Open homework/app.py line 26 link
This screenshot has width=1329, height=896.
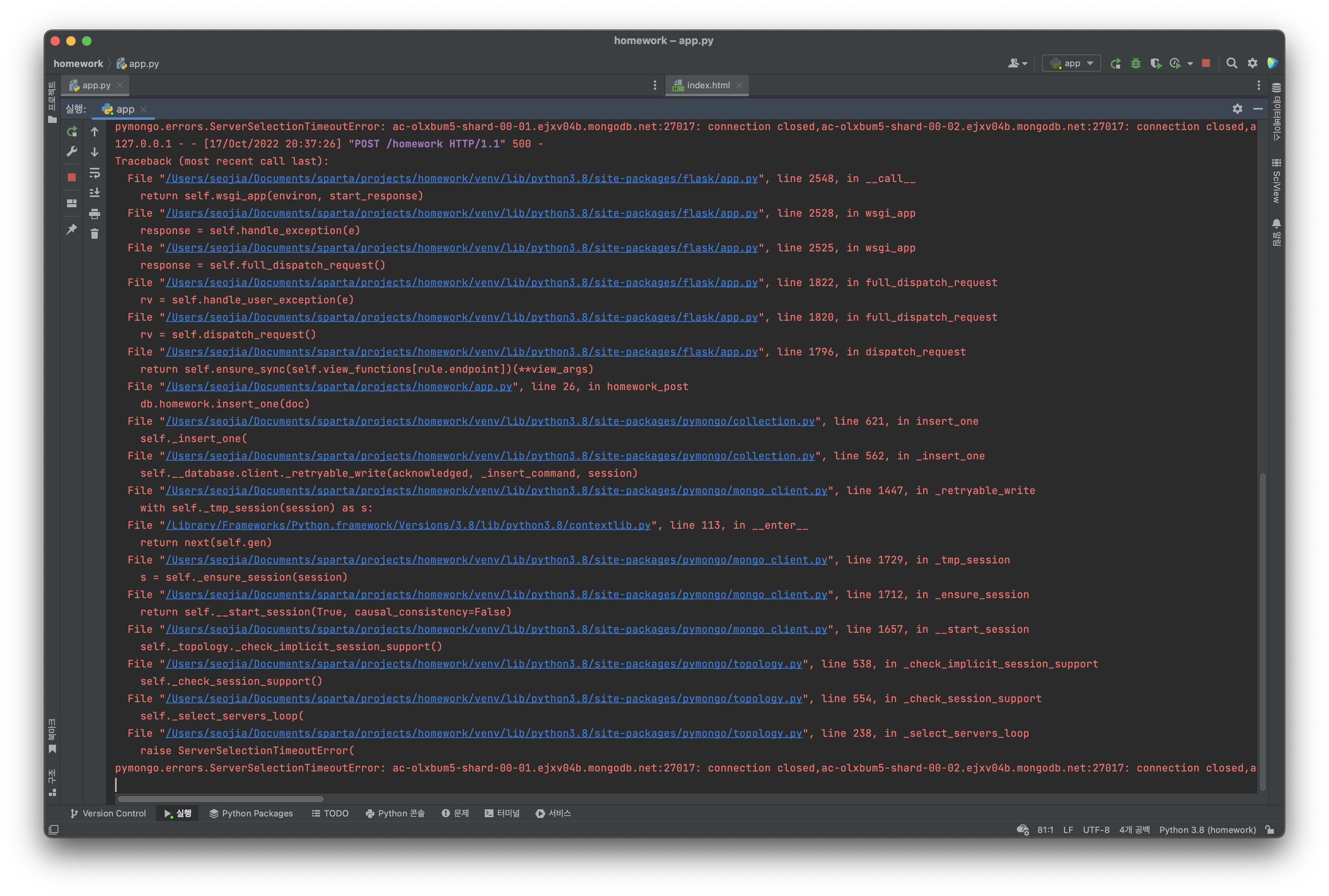[x=339, y=386]
